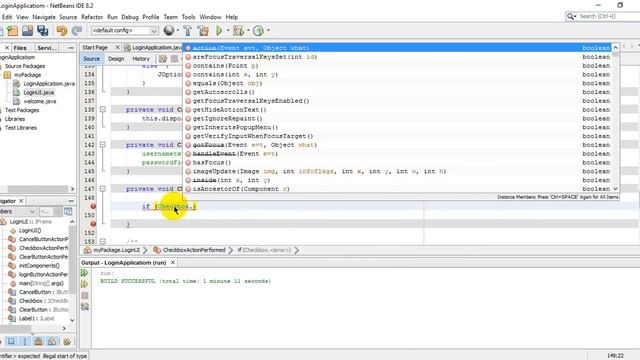The height and width of the screenshot is (360, 640).
Task: Open the Profile Project dropdown arrow
Action: 268,31
